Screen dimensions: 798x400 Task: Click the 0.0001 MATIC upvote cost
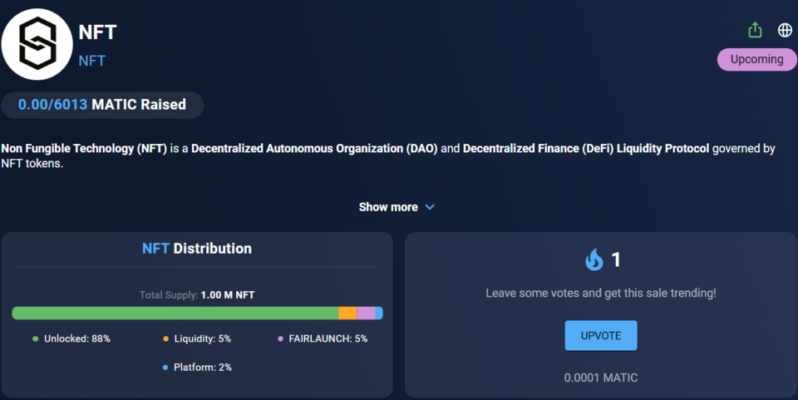(x=600, y=377)
